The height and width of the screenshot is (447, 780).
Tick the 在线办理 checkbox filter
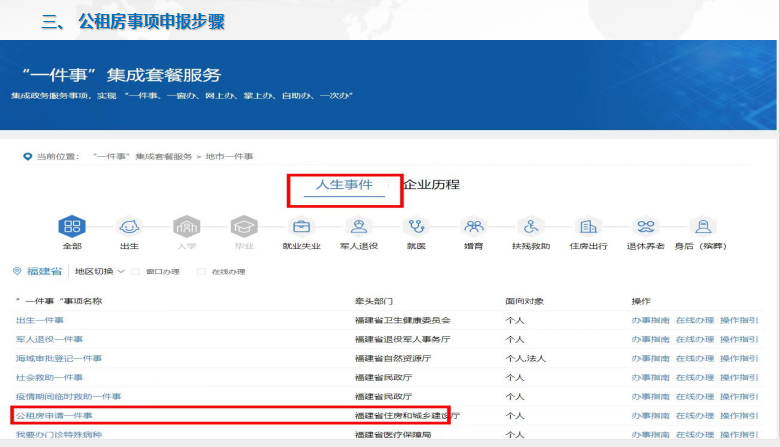[202, 271]
